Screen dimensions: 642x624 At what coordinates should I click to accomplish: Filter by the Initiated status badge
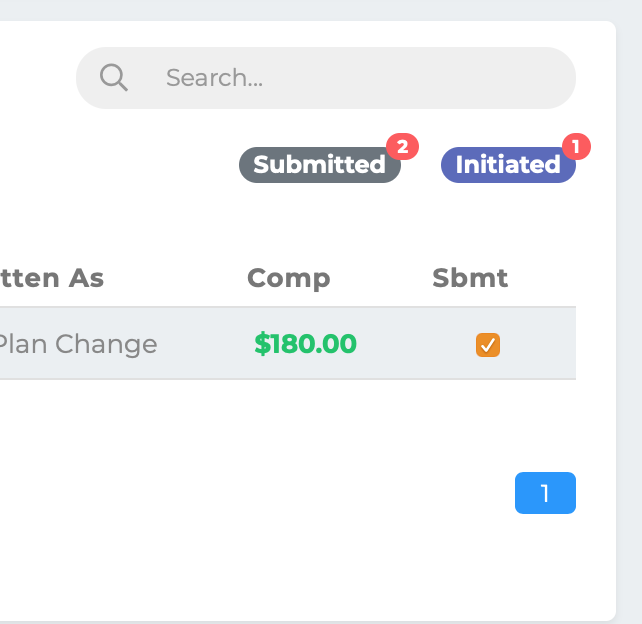pos(508,165)
